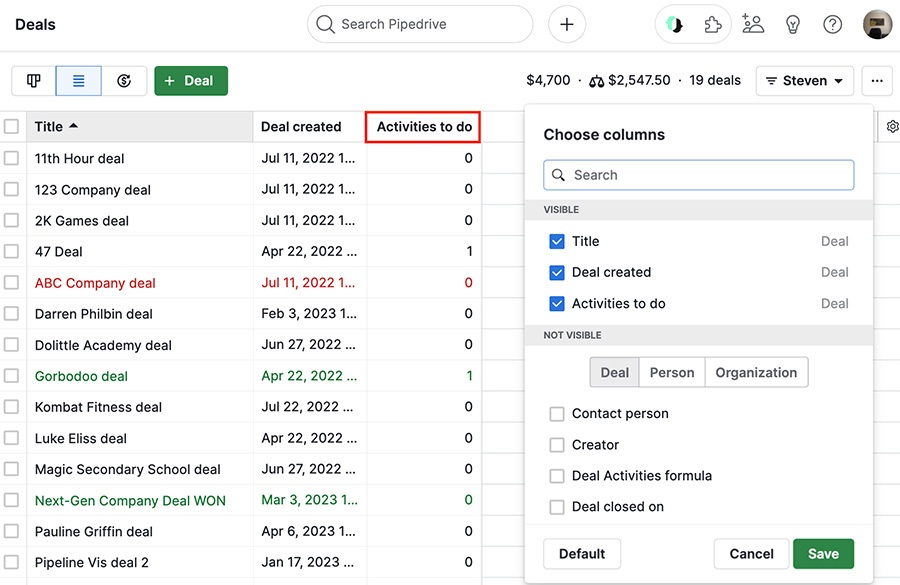Click the Title sort arrow
This screenshot has width=900, height=585.
[73, 126]
